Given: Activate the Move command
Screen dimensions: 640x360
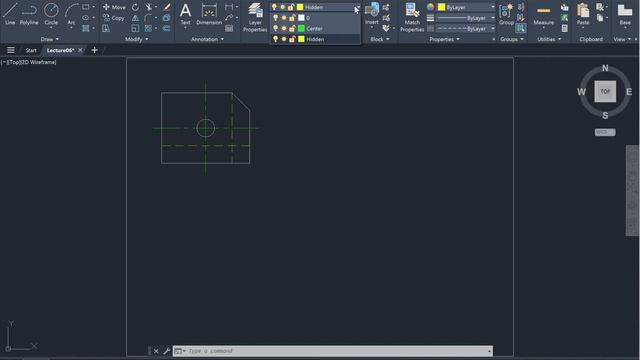Looking at the screenshot, I should click(x=114, y=7).
